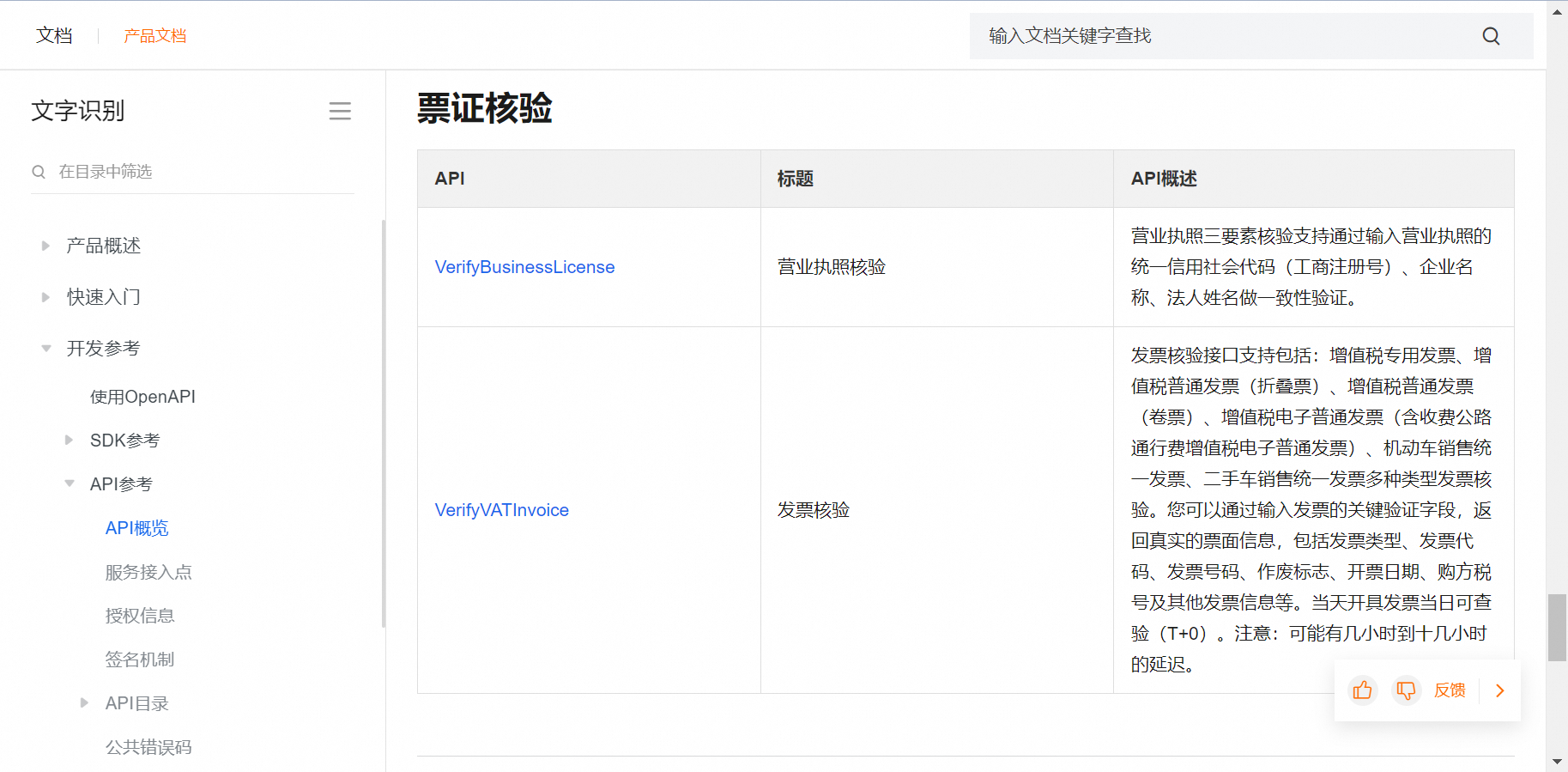Screen dimensions: 1568x772
Task: Open the 服务接入点 sidebar item
Action: tap(148, 572)
